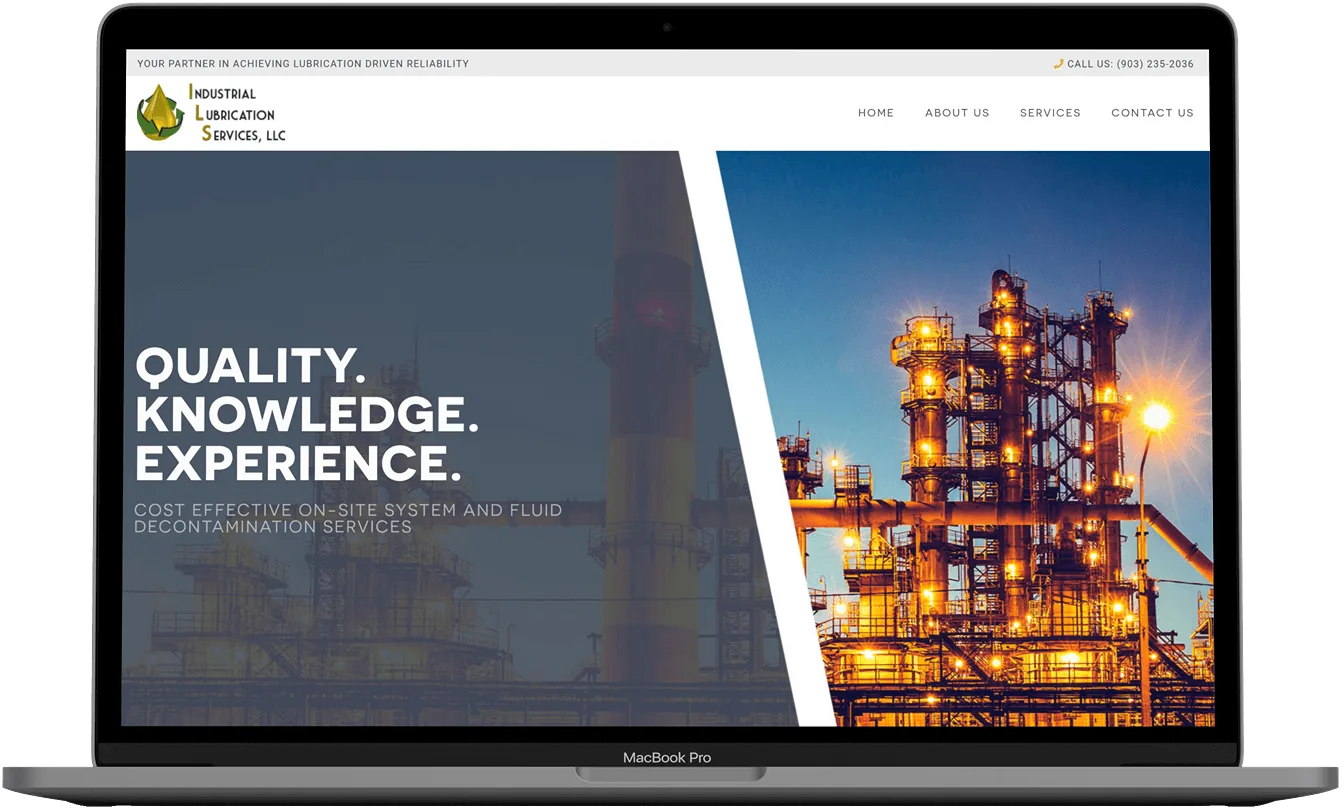Call the (903) 235-2036 phone link
Viewport: 1342px width, 808px height.
pyautogui.click(x=1155, y=64)
